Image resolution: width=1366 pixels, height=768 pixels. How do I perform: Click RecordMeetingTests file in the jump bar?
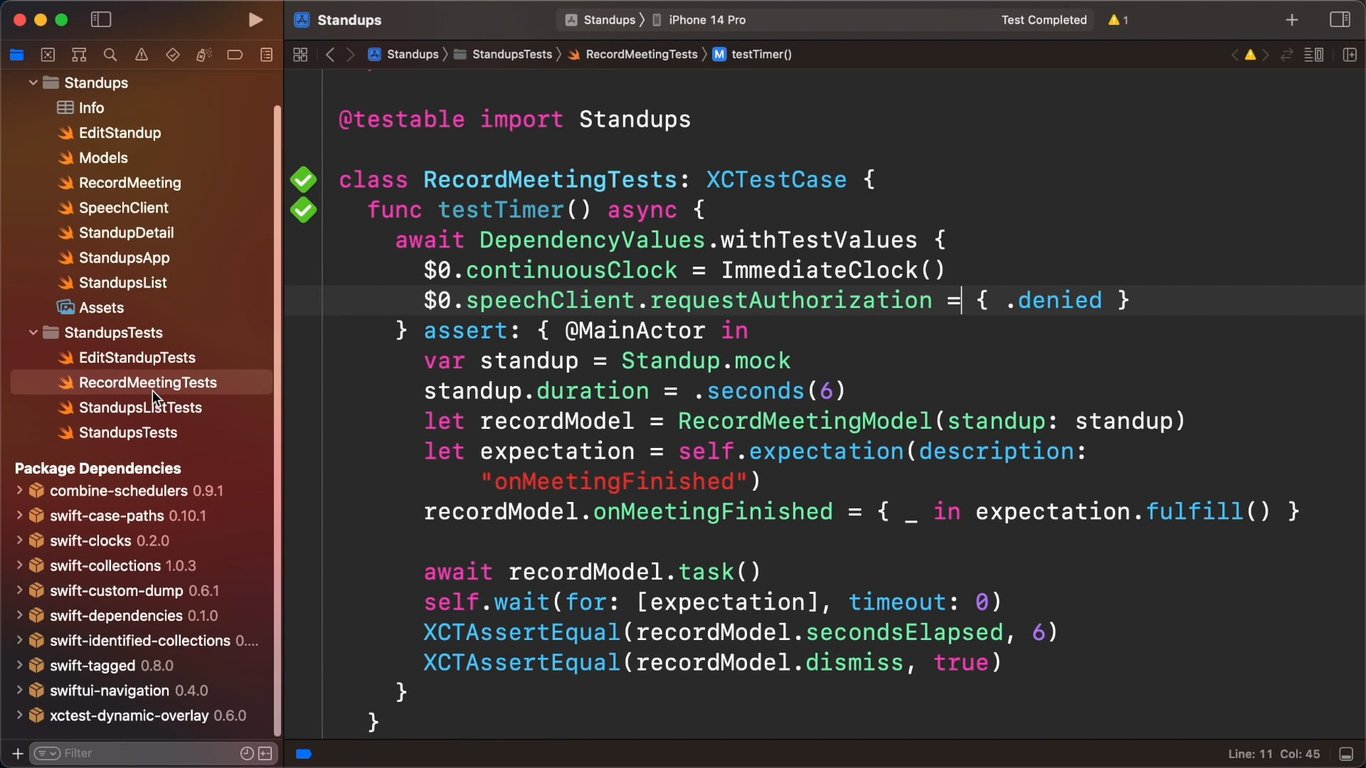point(633,55)
